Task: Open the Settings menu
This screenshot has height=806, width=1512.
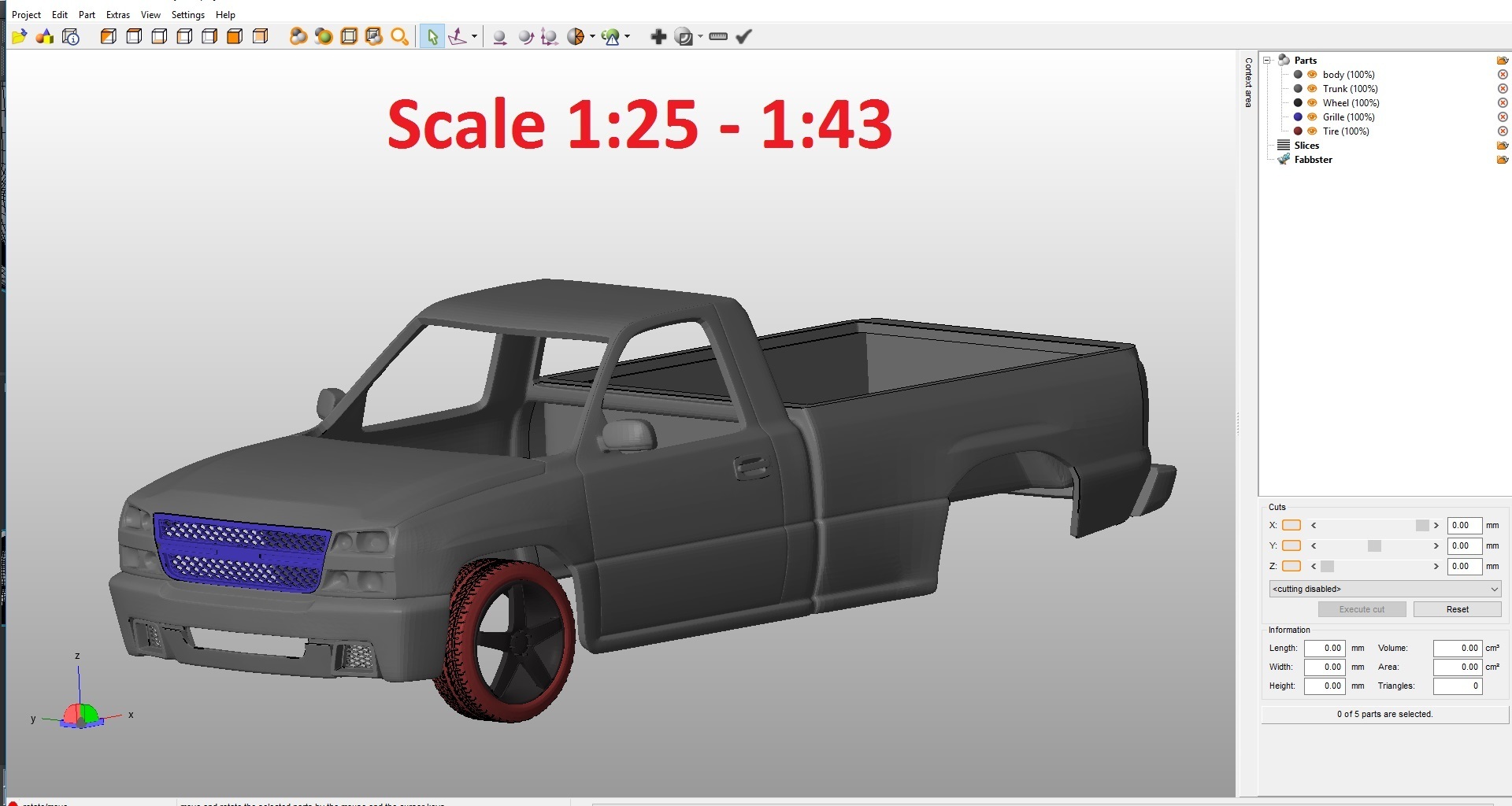Action: click(188, 15)
